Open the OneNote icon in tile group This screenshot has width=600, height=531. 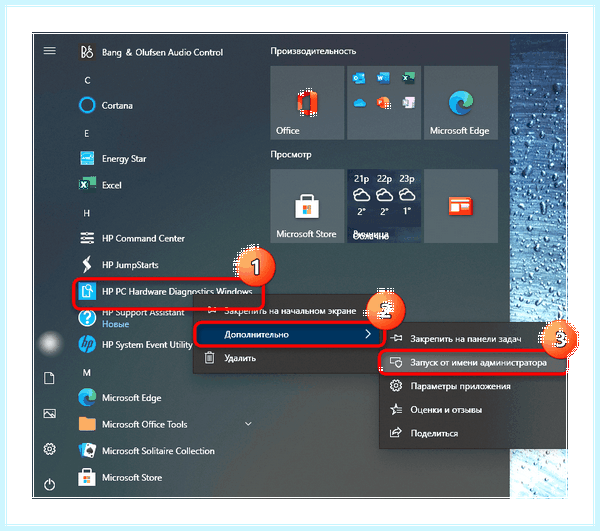(x=409, y=103)
